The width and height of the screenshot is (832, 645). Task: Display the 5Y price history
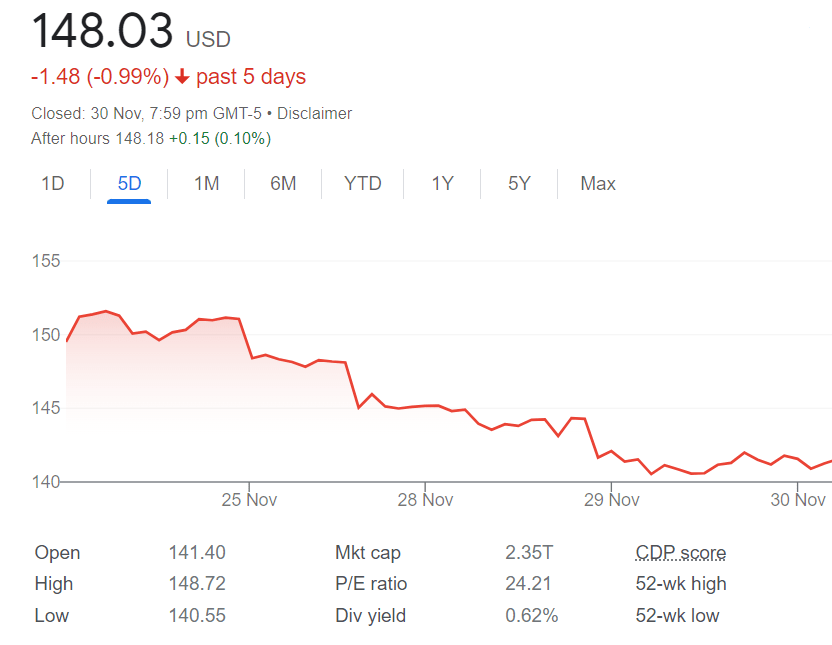pos(519,184)
